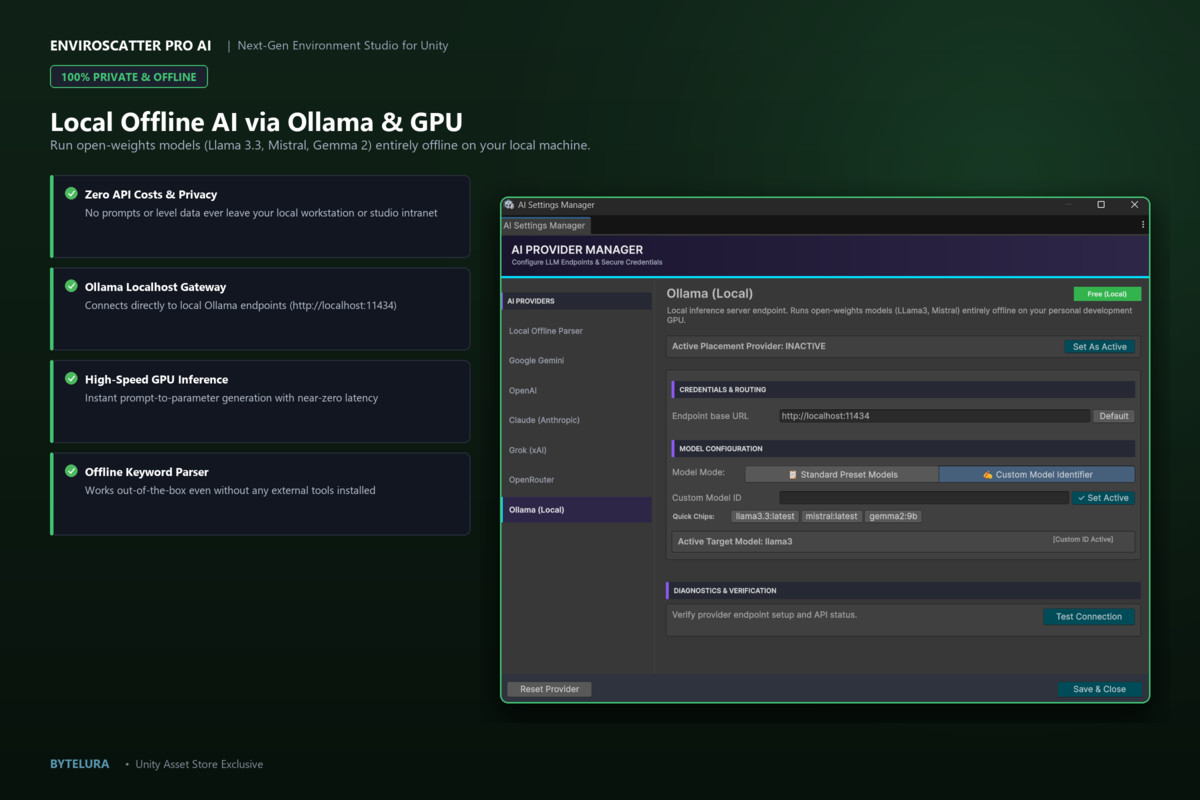Close the AI Settings Manager window

[x=1135, y=204]
